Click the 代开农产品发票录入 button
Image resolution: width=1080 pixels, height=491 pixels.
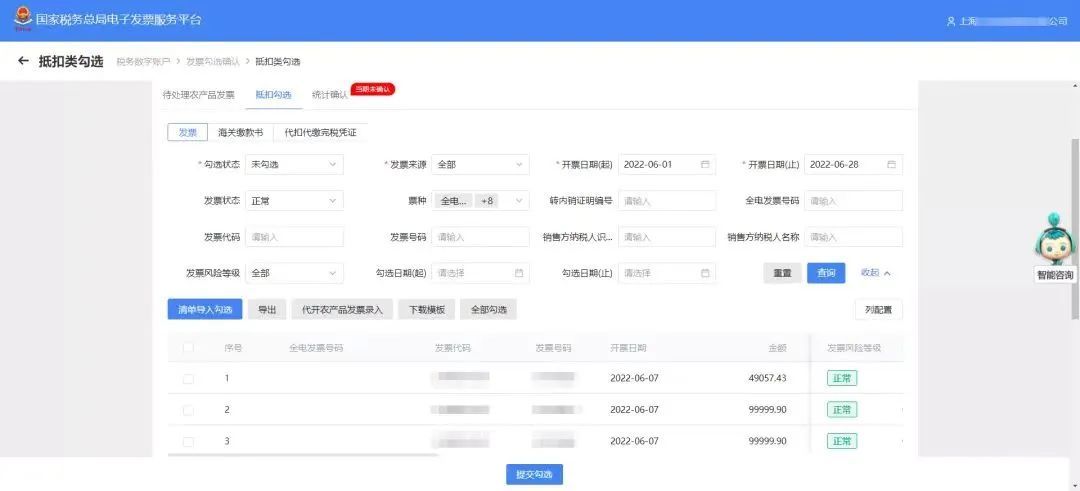[342, 310]
